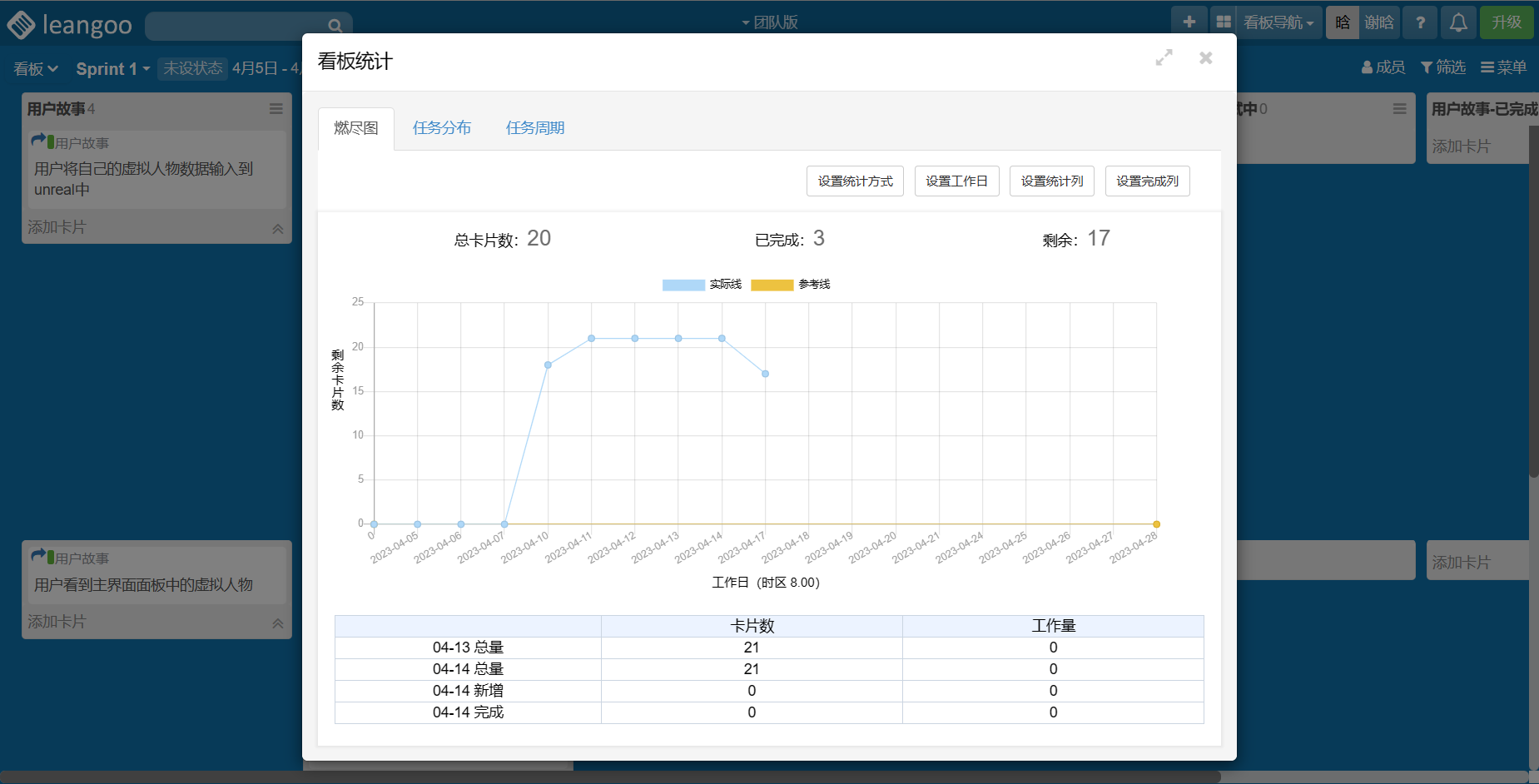Open the 团队版 dropdown

pos(769,22)
